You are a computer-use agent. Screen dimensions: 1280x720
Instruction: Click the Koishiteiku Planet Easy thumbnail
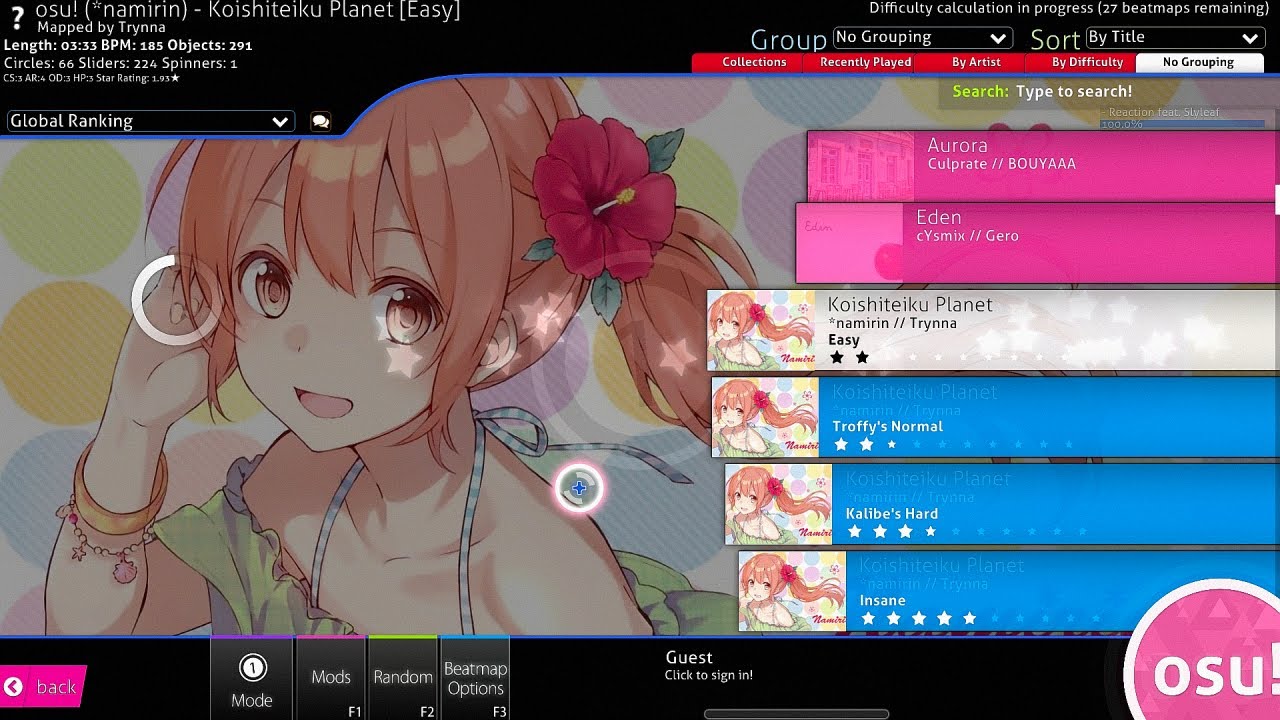click(x=761, y=330)
